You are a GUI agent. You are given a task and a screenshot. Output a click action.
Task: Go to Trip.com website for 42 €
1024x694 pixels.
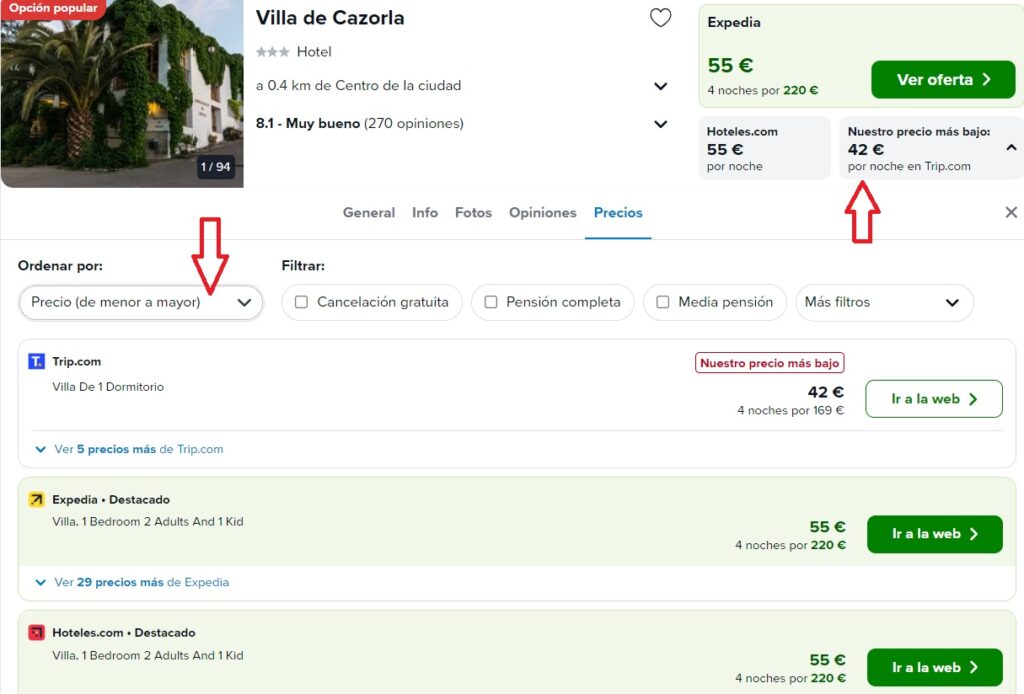[x=934, y=399]
